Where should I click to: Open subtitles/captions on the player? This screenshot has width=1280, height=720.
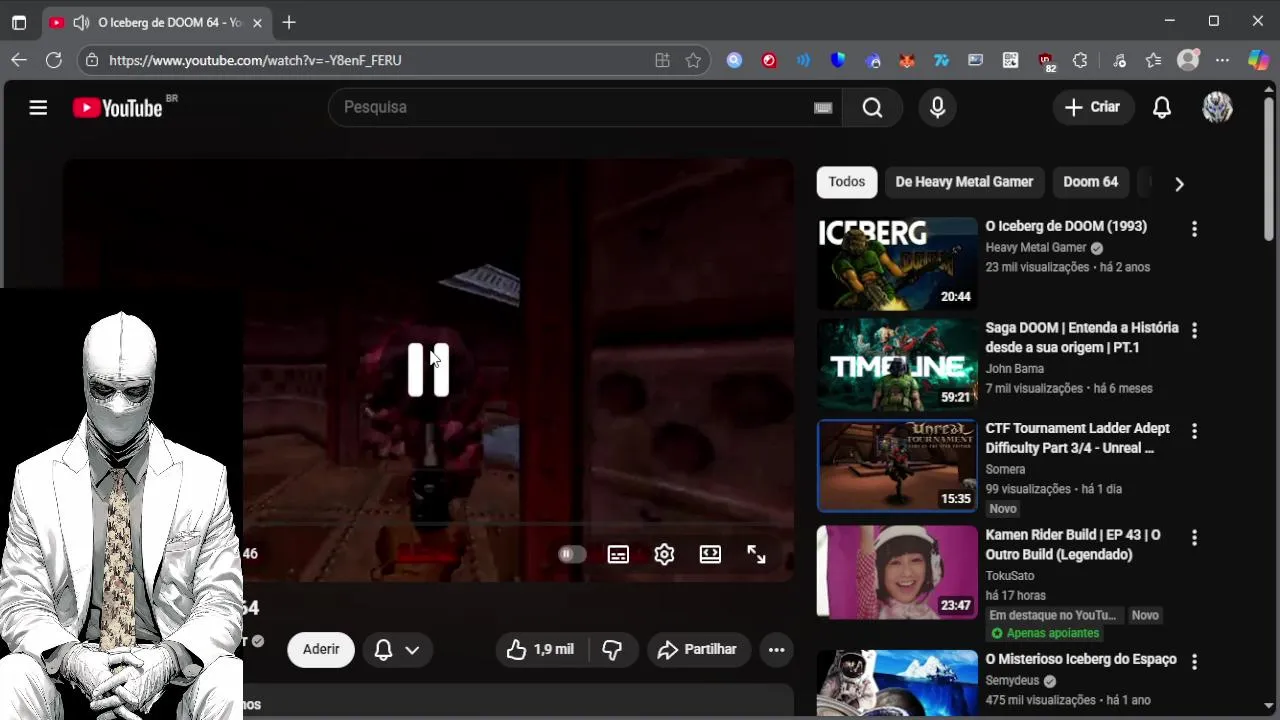[x=618, y=554]
